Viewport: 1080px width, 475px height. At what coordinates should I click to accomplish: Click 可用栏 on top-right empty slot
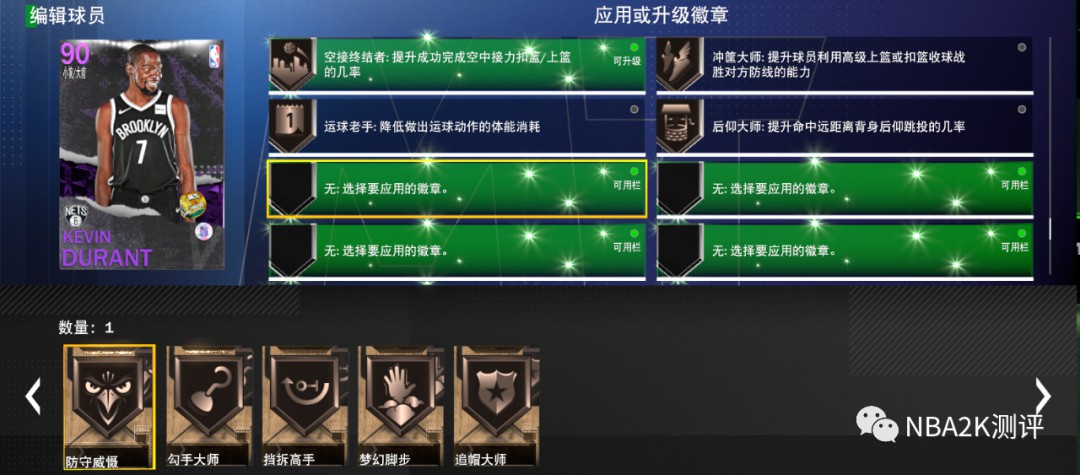pyautogui.click(x=1015, y=185)
